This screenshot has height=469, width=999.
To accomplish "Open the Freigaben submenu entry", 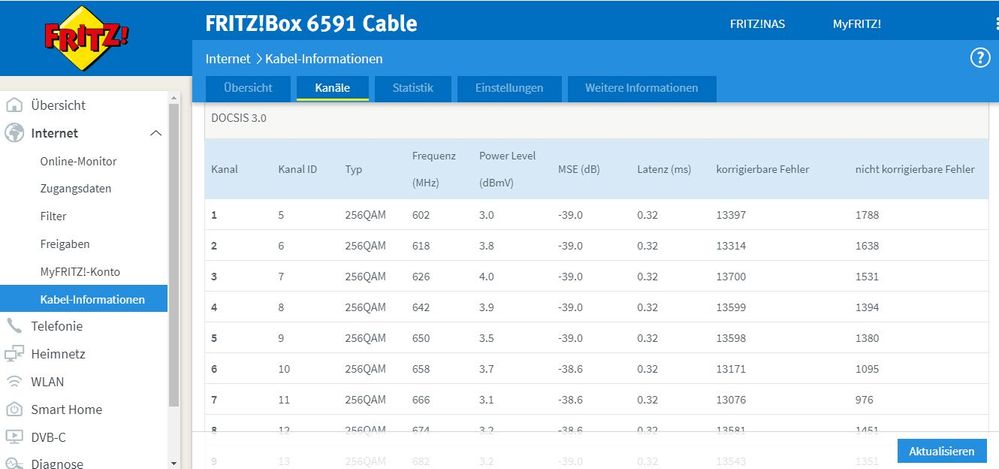I will (x=65, y=244).
